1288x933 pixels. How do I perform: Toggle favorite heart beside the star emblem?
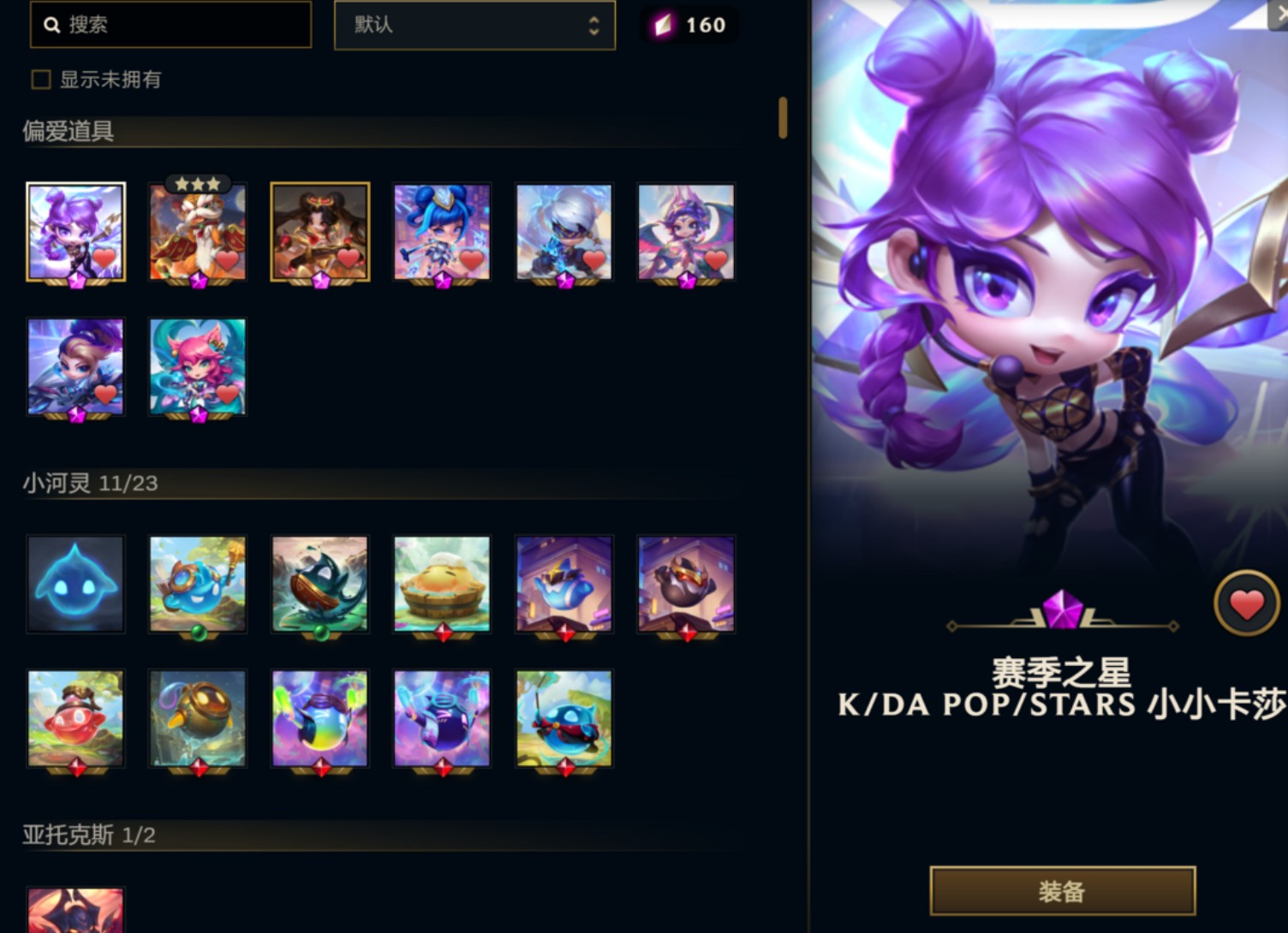coord(1247,603)
